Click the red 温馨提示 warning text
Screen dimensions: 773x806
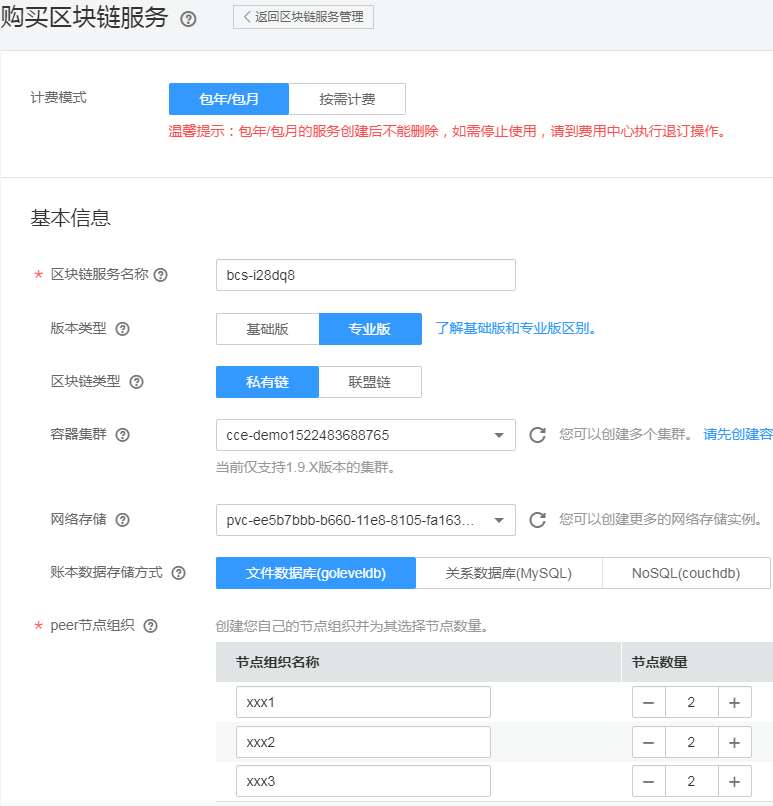tap(447, 132)
